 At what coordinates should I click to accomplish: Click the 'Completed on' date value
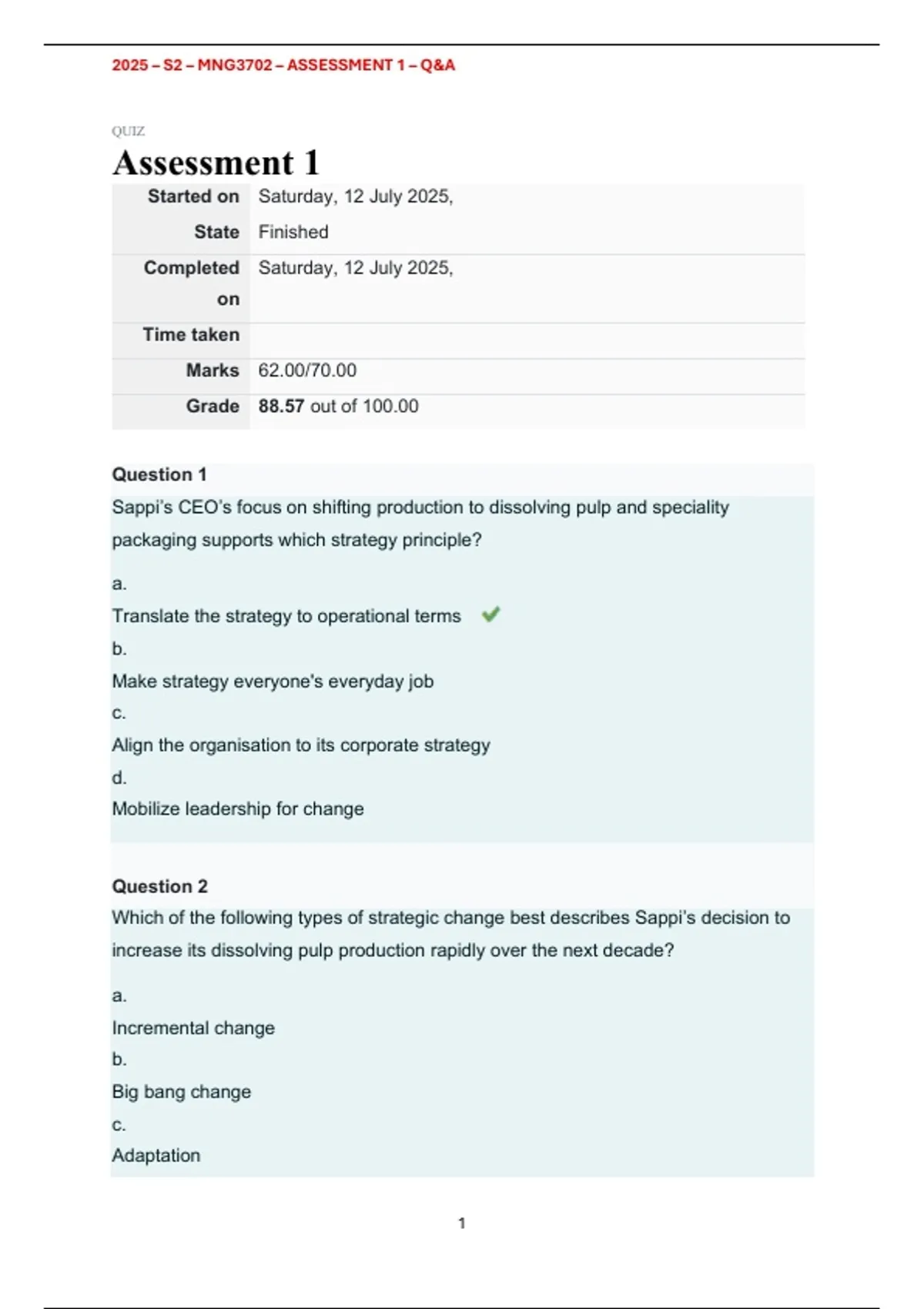(x=356, y=268)
